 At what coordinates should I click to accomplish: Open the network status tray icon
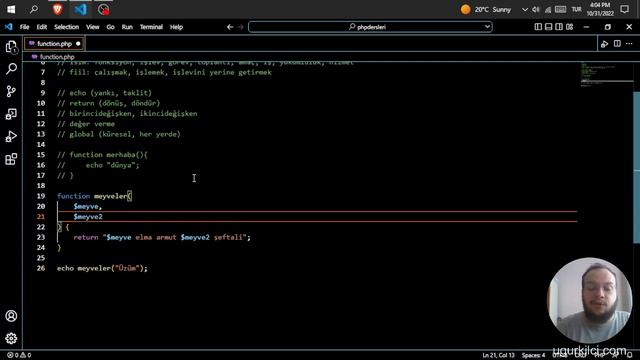pos(547,9)
